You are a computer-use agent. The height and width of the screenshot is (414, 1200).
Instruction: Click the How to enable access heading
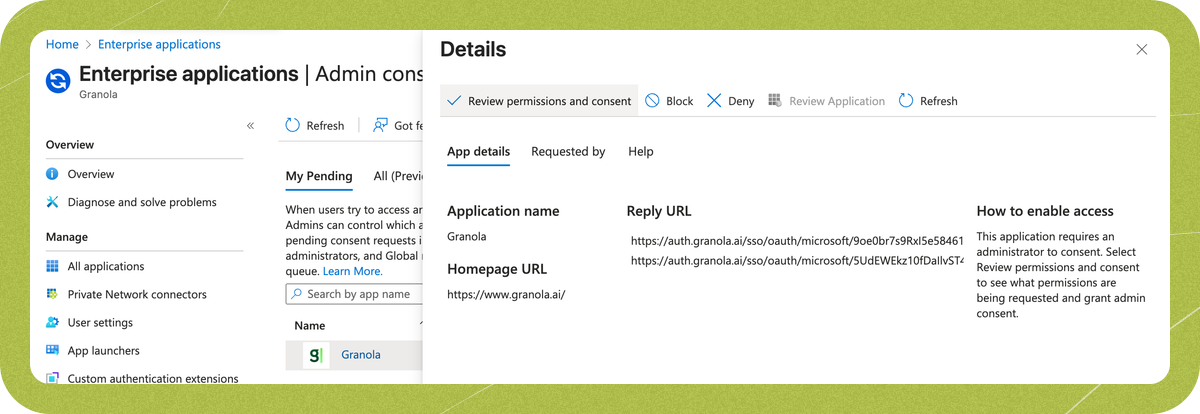[x=1045, y=211]
